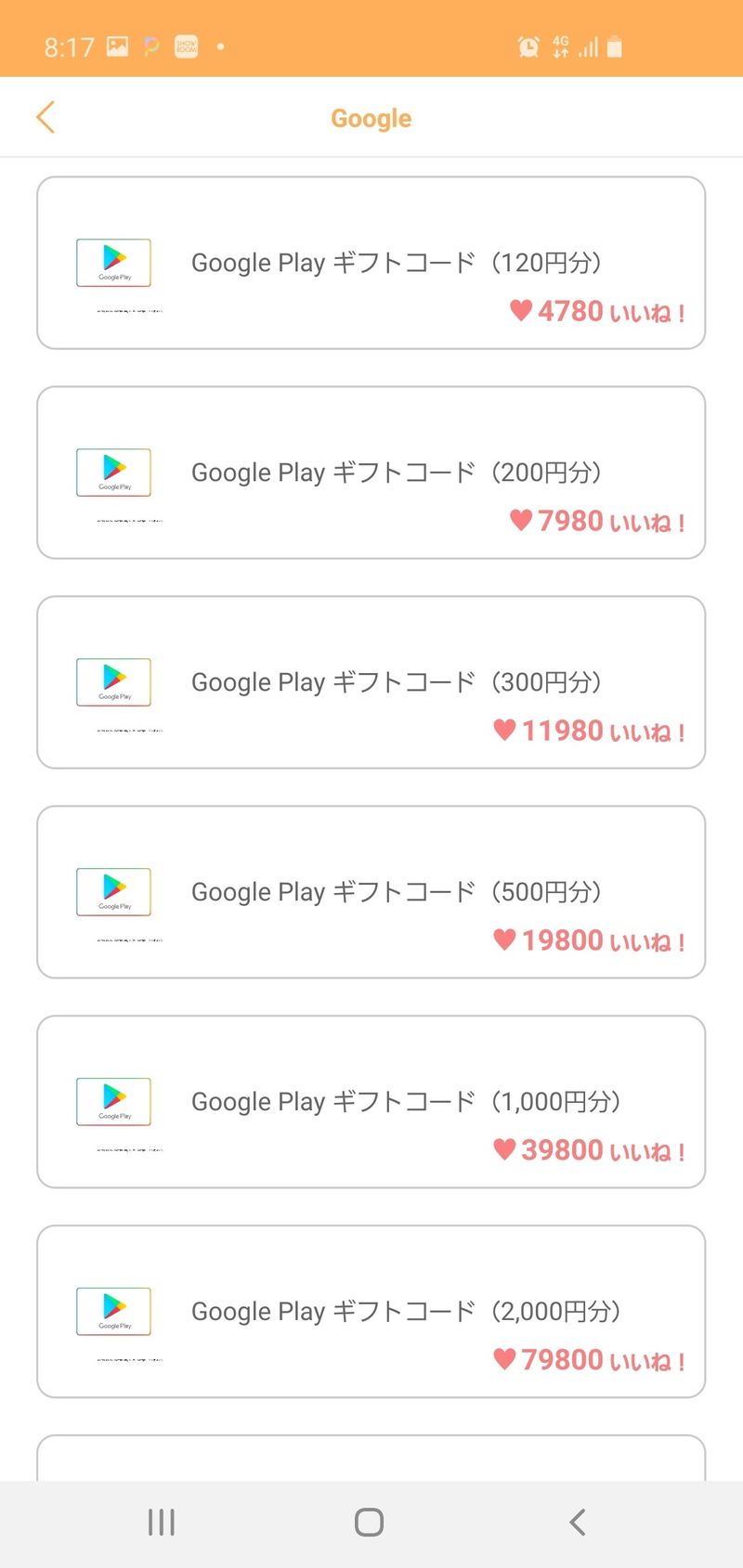Tap the 39800 いいね heart price
This screenshot has height=1568, width=743.
tap(589, 1151)
